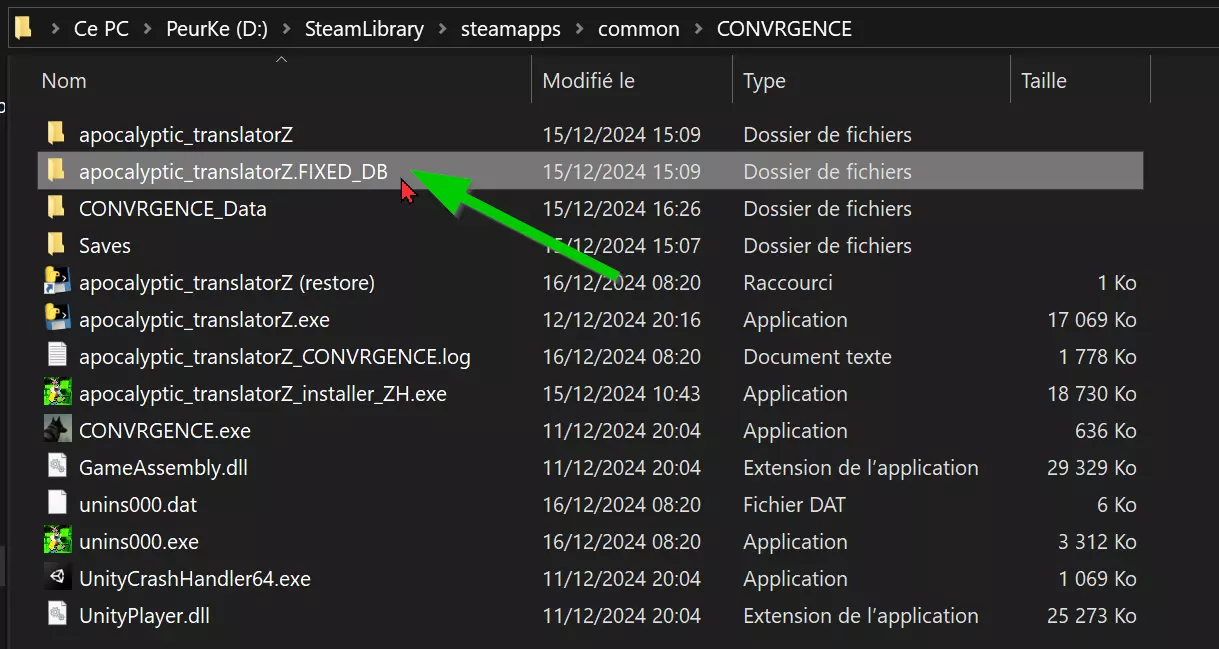This screenshot has width=1219, height=649.
Task: Navigate to SteamLibrary in the breadcrumb
Action: (364, 29)
